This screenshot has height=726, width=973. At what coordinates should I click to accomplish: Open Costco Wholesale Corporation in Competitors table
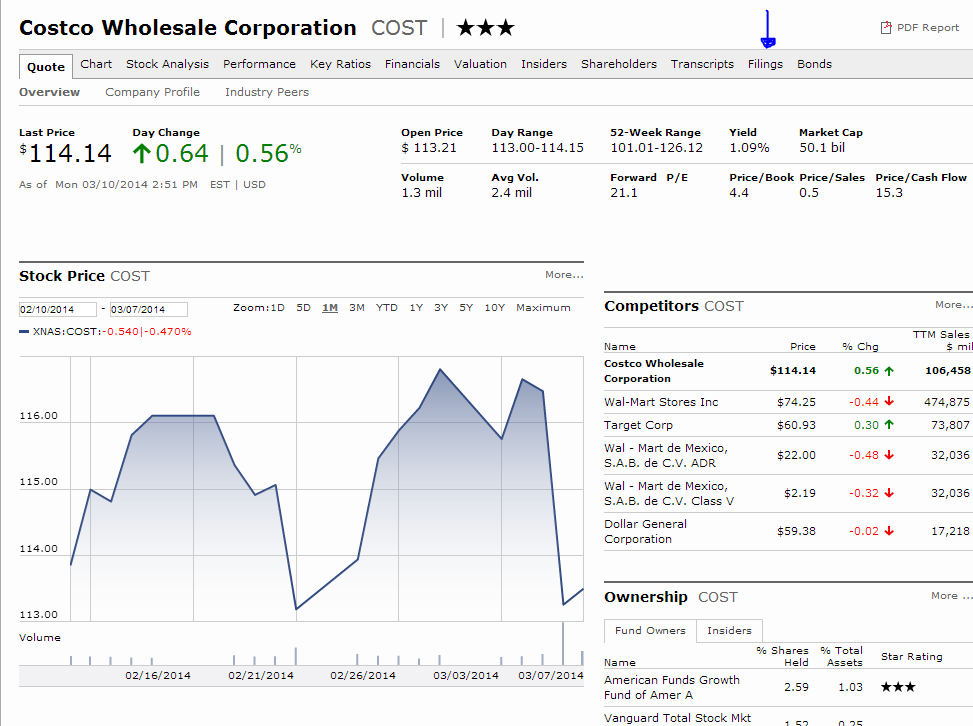(x=653, y=371)
